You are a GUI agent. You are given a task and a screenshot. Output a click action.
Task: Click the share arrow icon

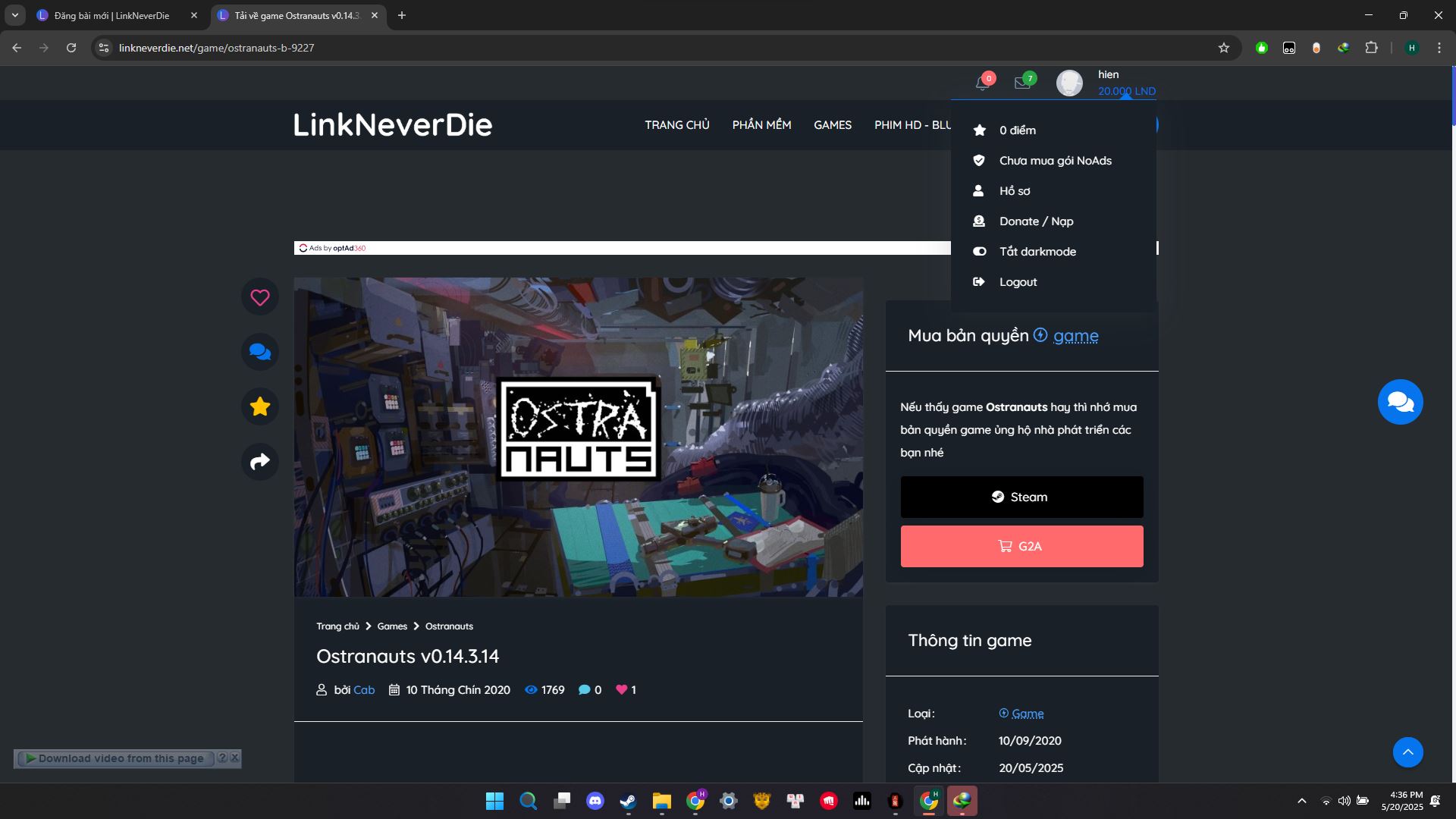(260, 461)
